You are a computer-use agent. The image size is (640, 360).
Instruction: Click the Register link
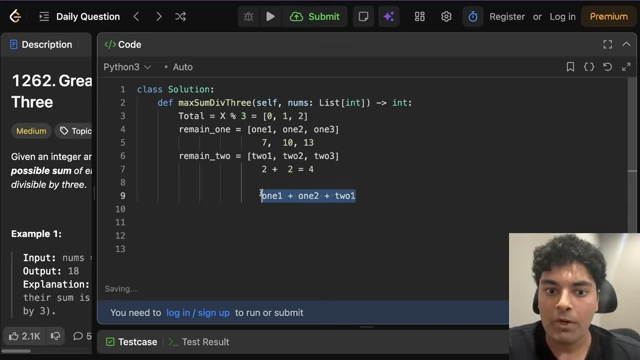click(507, 17)
